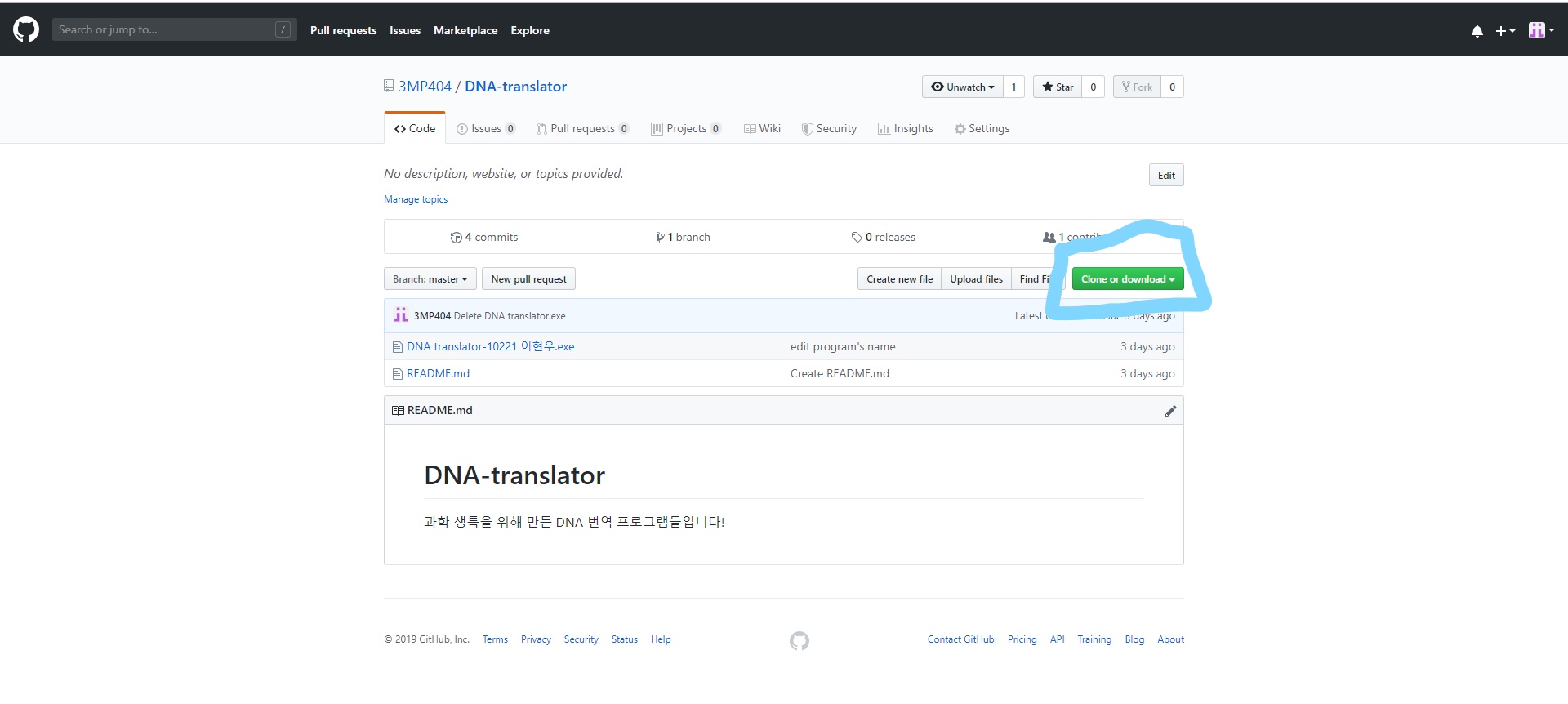This screenshot has width=1568, height=704.
Task: Open the footer Blog link
Action: point(1134,639)
